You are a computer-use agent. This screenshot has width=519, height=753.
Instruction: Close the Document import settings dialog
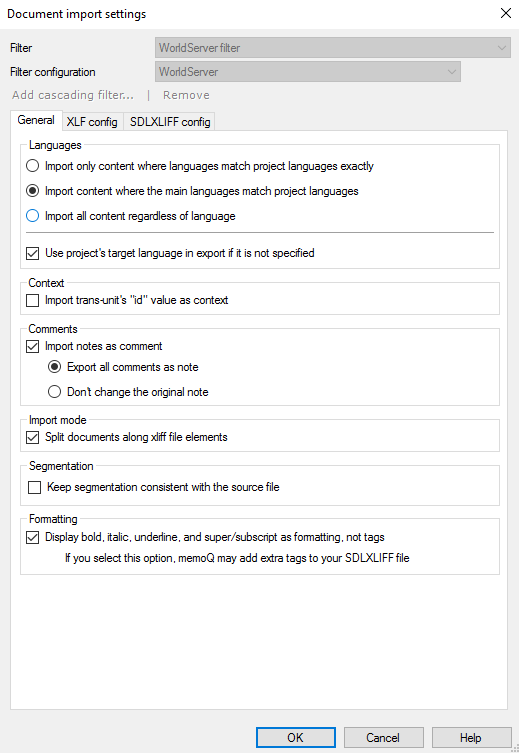506,13
